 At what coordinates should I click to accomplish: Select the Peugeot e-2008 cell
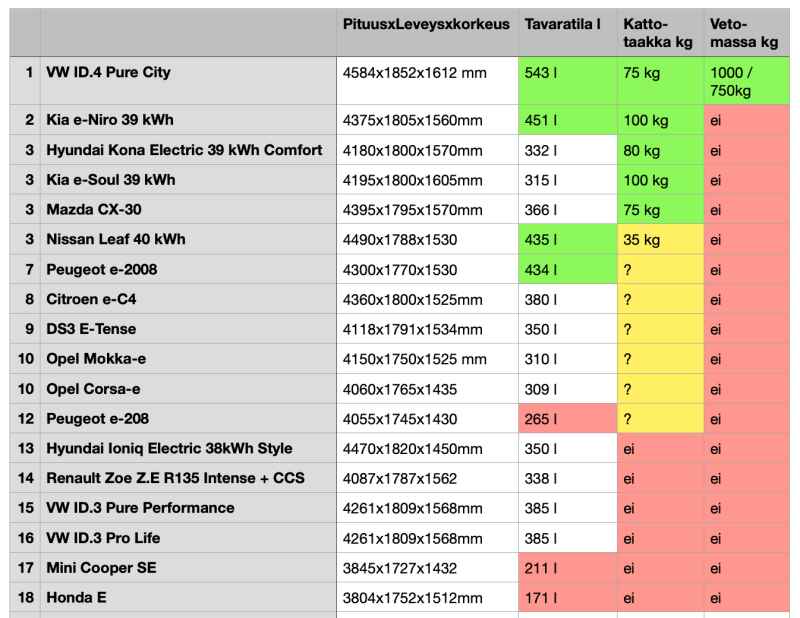pyautogui.click(x=188, y=270)
